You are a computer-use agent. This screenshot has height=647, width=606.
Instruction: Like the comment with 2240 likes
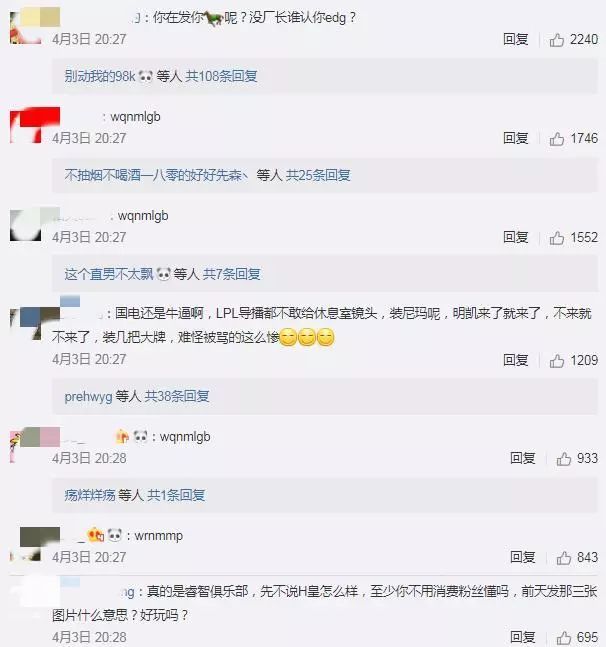tap(556, 40)
